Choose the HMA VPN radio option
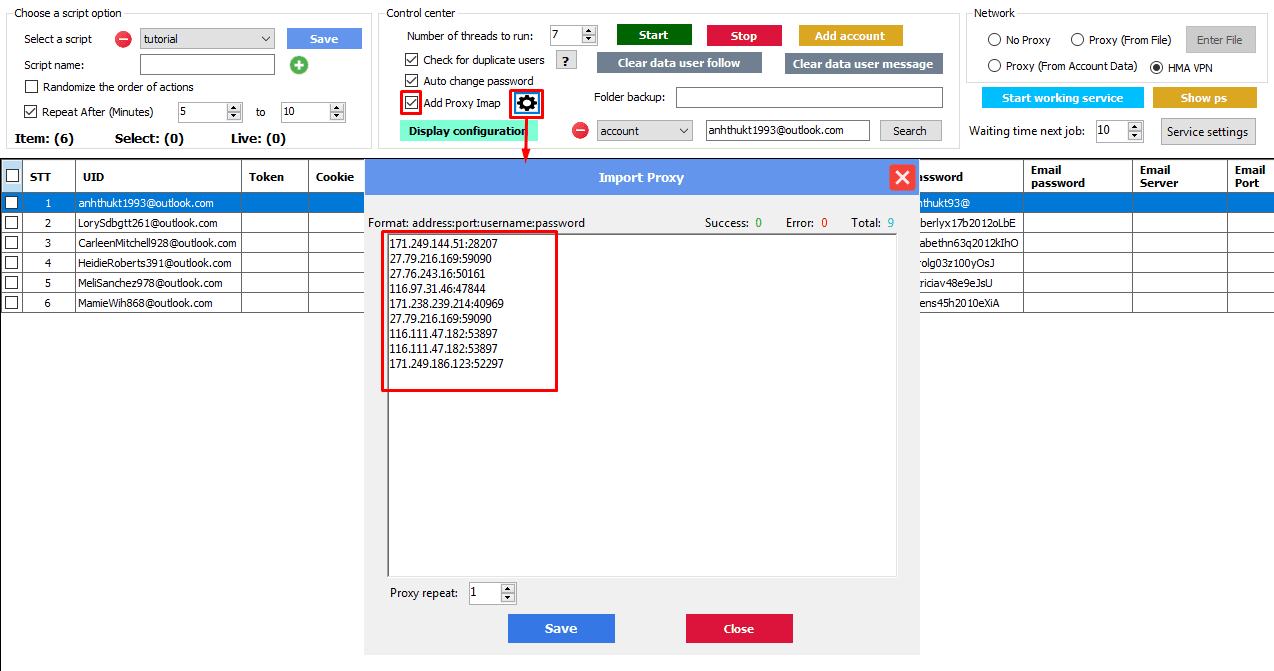The image size is (1274, 671). click(x=1157, y=67)
